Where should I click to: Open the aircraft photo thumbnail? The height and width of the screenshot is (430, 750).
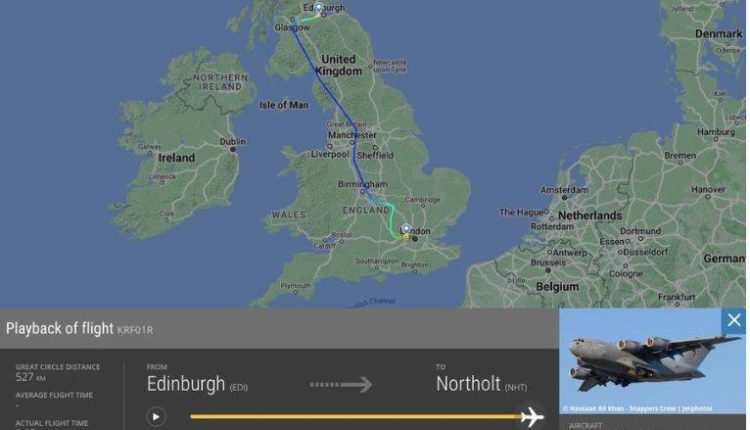pyautogui.click(x=652, y=361)
